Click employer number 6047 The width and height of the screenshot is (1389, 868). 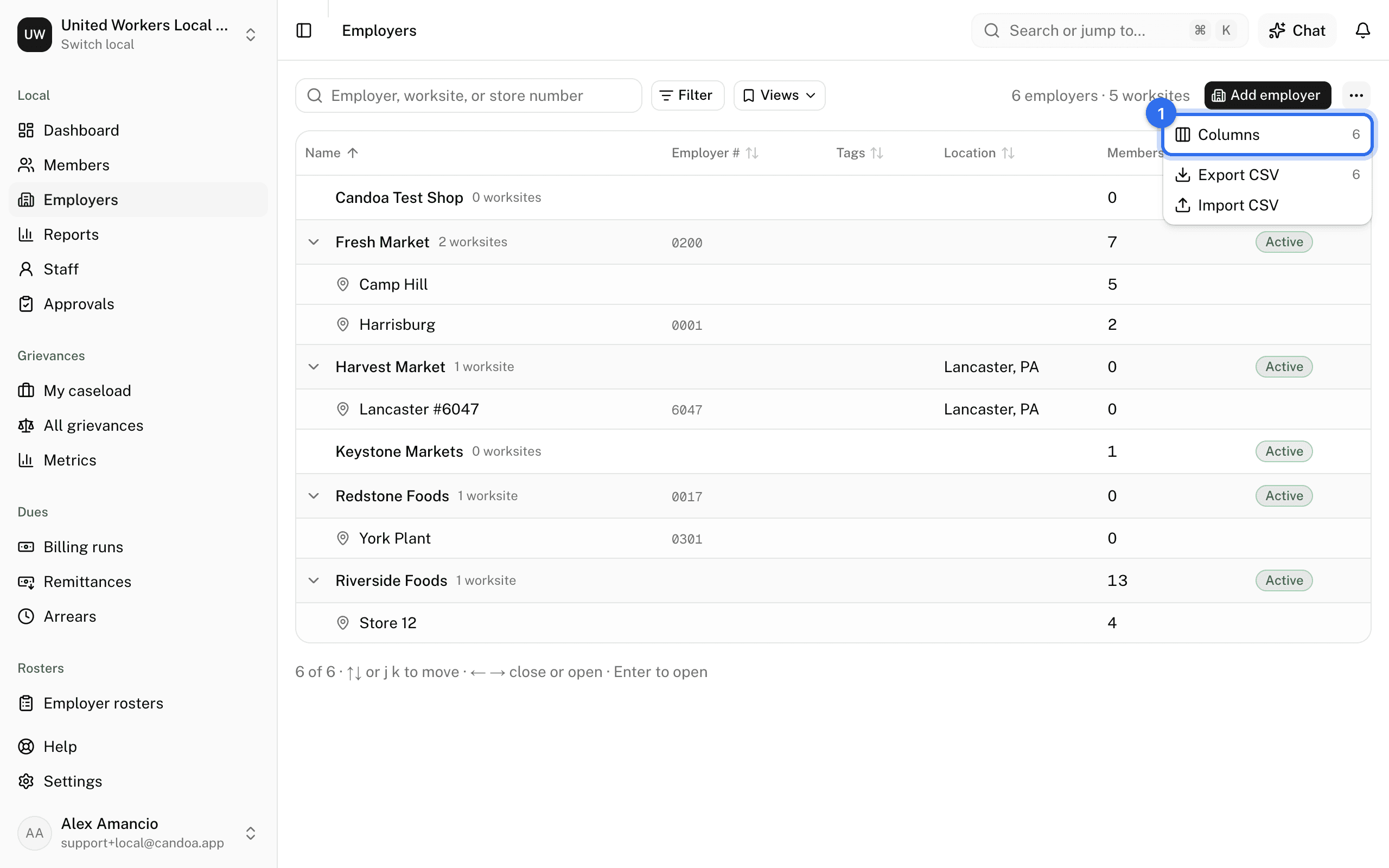[x=686, y=410]
